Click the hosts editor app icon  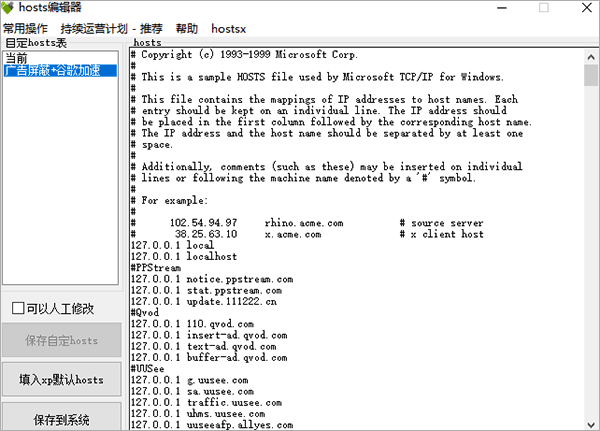(8, 7)
